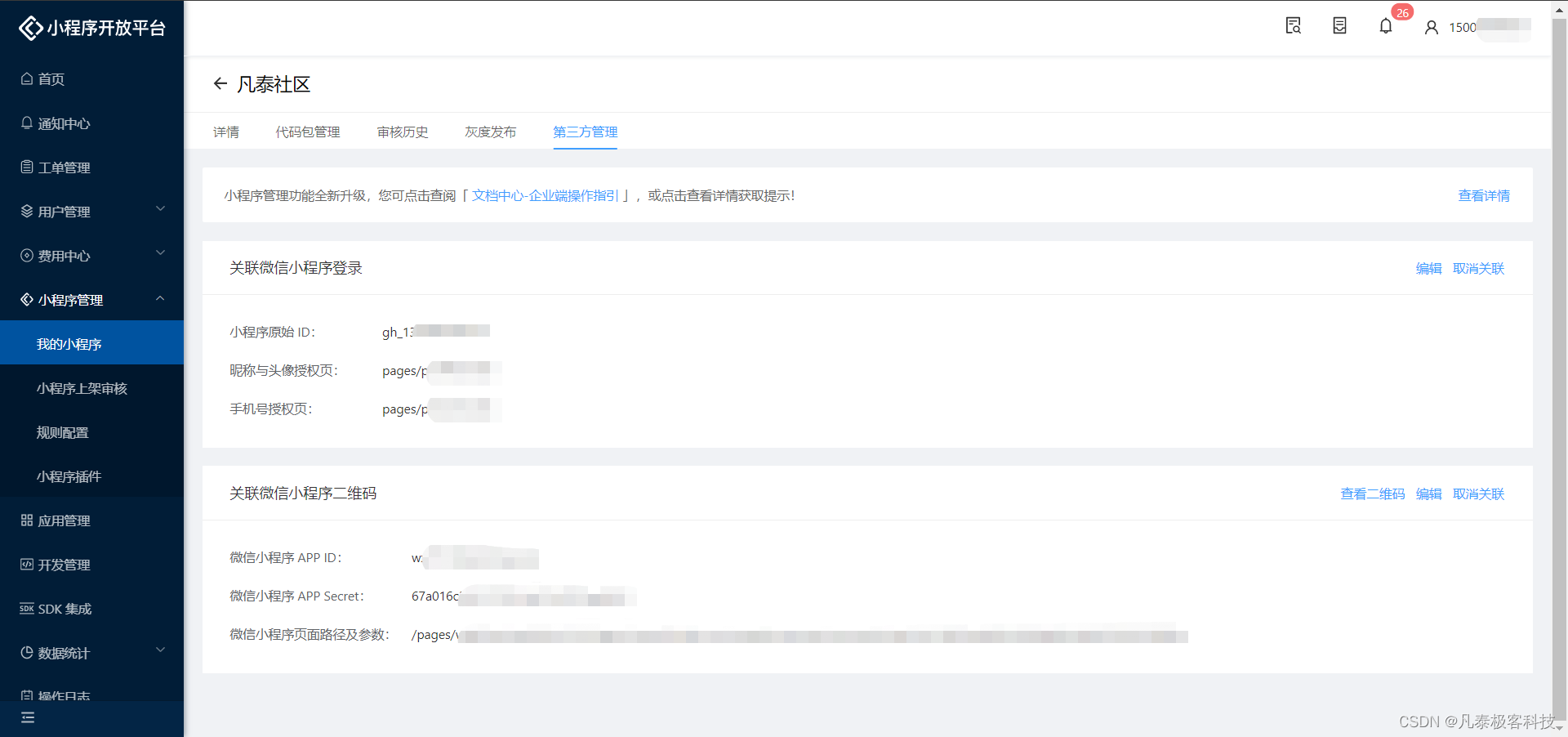Collapse the 小程序管理 sidebar menu
Image resolution: width=1568 pixels, height=737 pixels.
tap(160, 299)
